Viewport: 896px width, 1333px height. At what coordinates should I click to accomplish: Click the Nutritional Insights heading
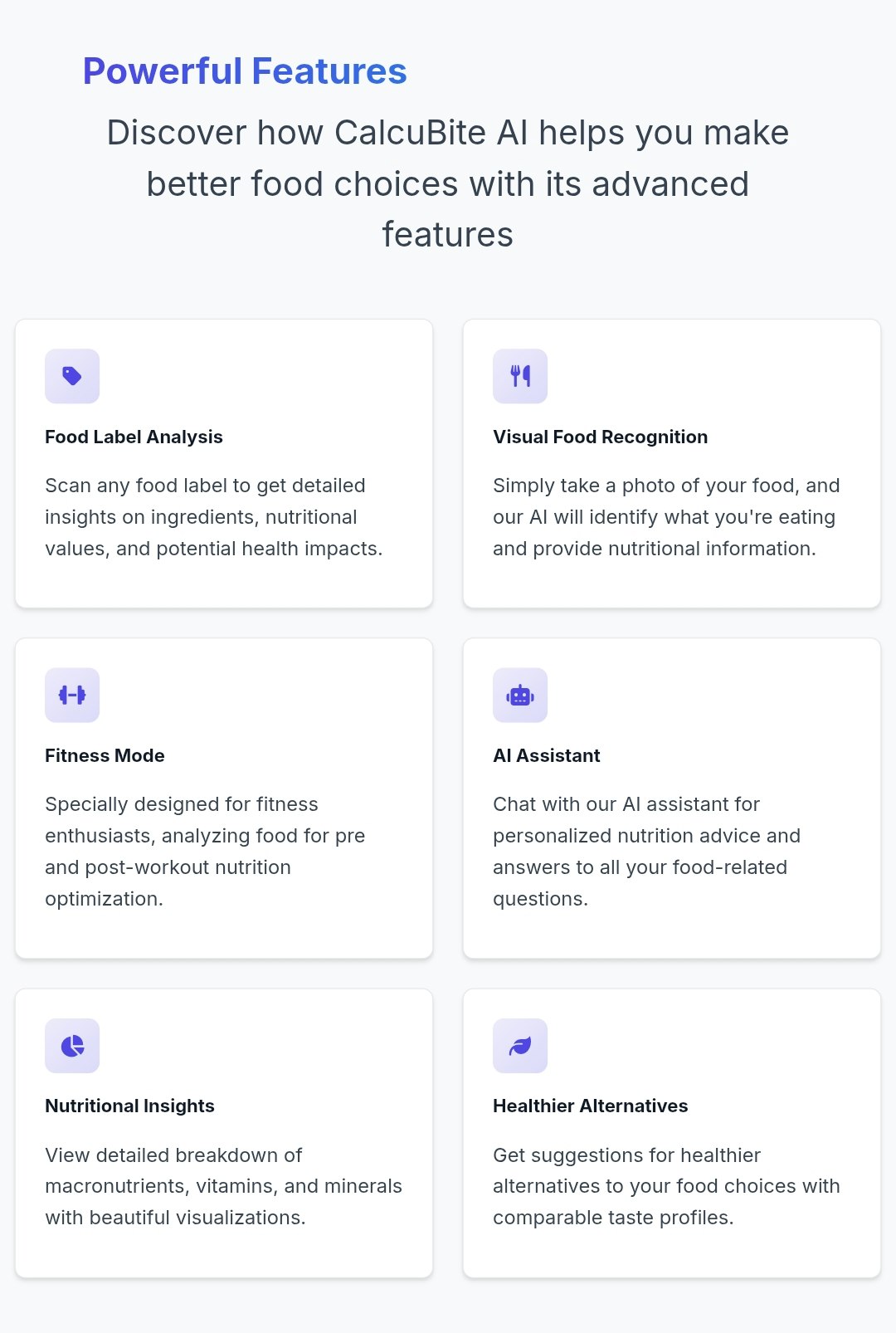pos(129,1106)
